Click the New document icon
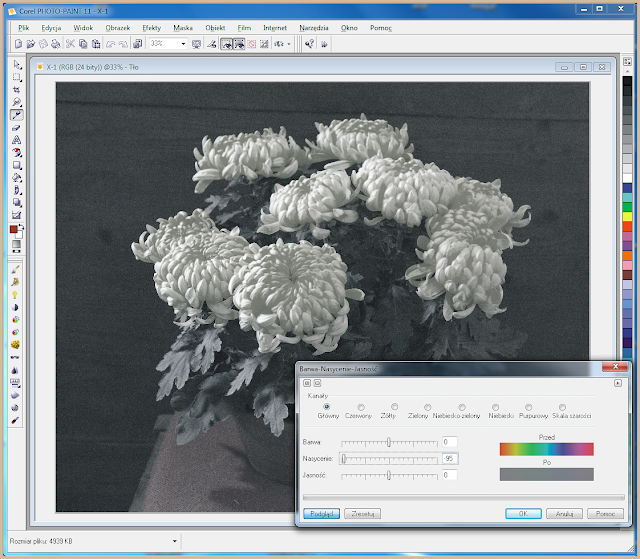The height and width of the screenshot is (559, 640). point(18,44)
